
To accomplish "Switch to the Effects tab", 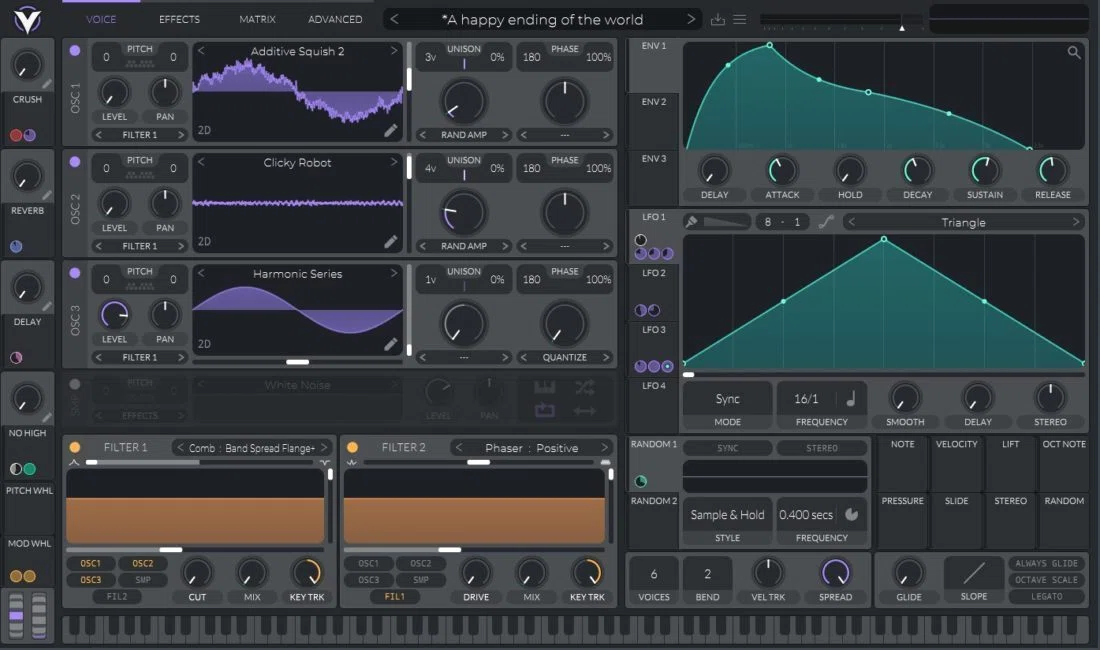I will 179,19.
